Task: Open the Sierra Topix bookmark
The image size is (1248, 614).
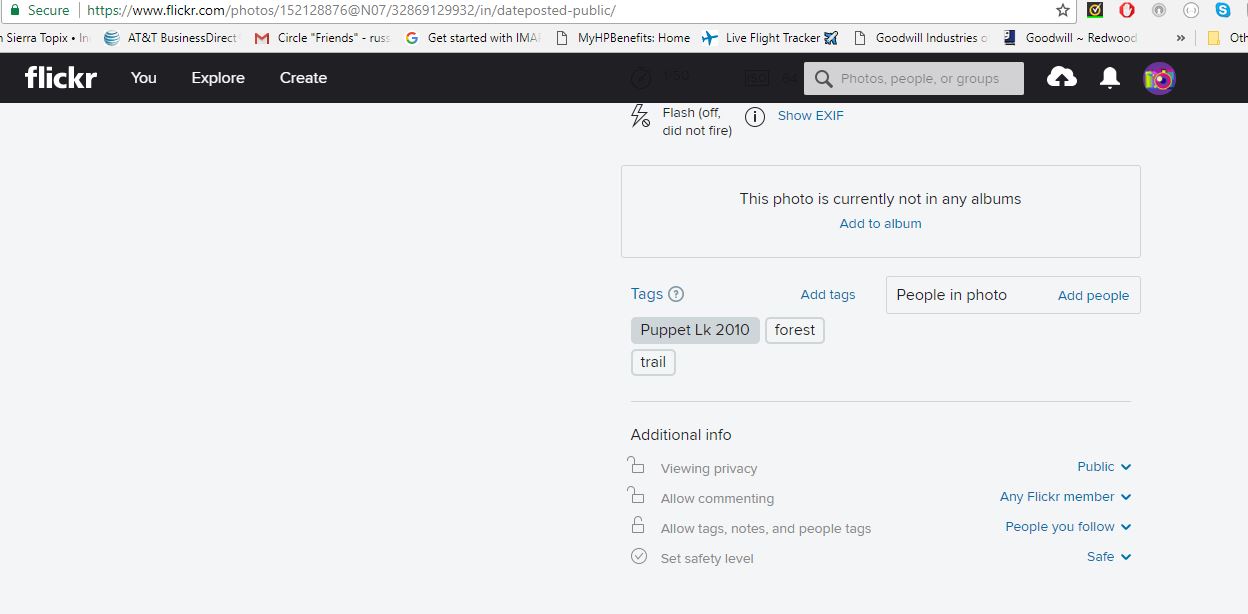Action: pos(44,38)
